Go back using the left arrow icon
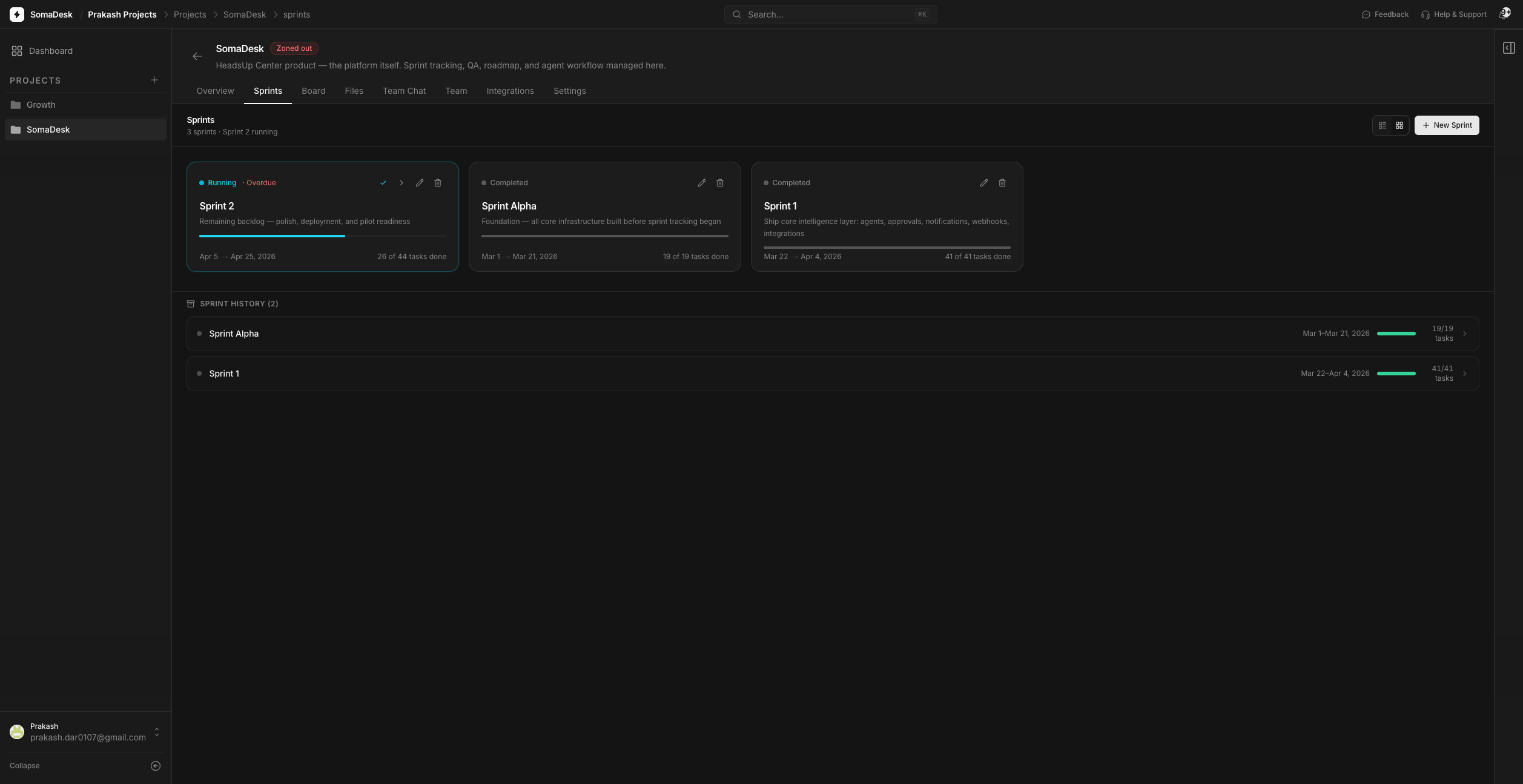The image size is (1523, 784). tap(197, 56)
